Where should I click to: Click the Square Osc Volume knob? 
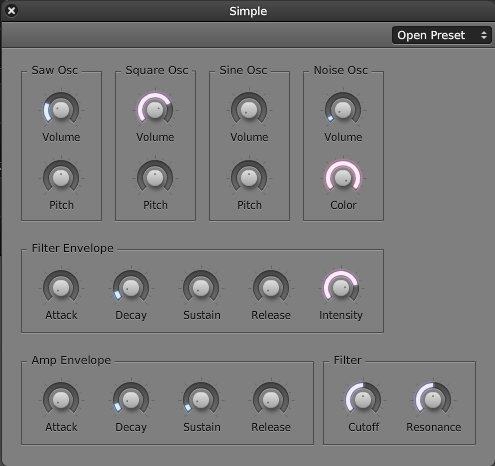click(x=155, y=110)
